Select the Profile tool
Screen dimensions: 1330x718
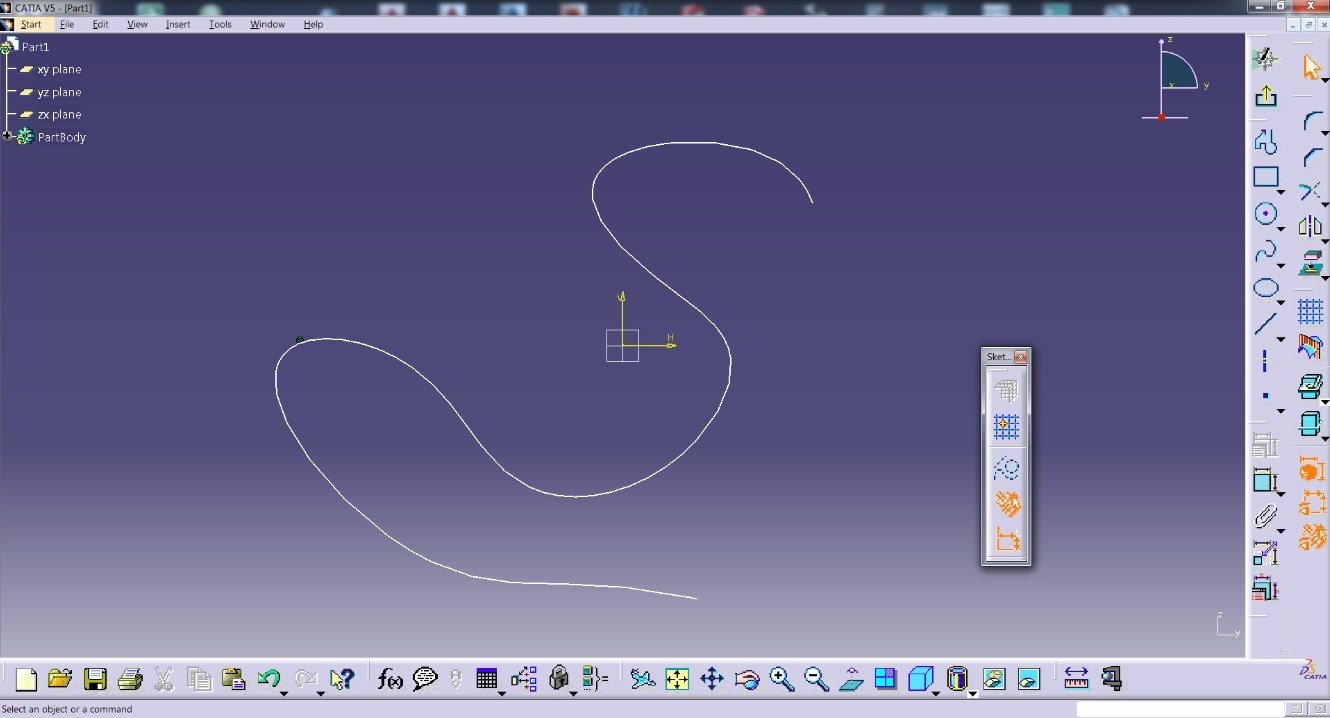click(1266, 142)
